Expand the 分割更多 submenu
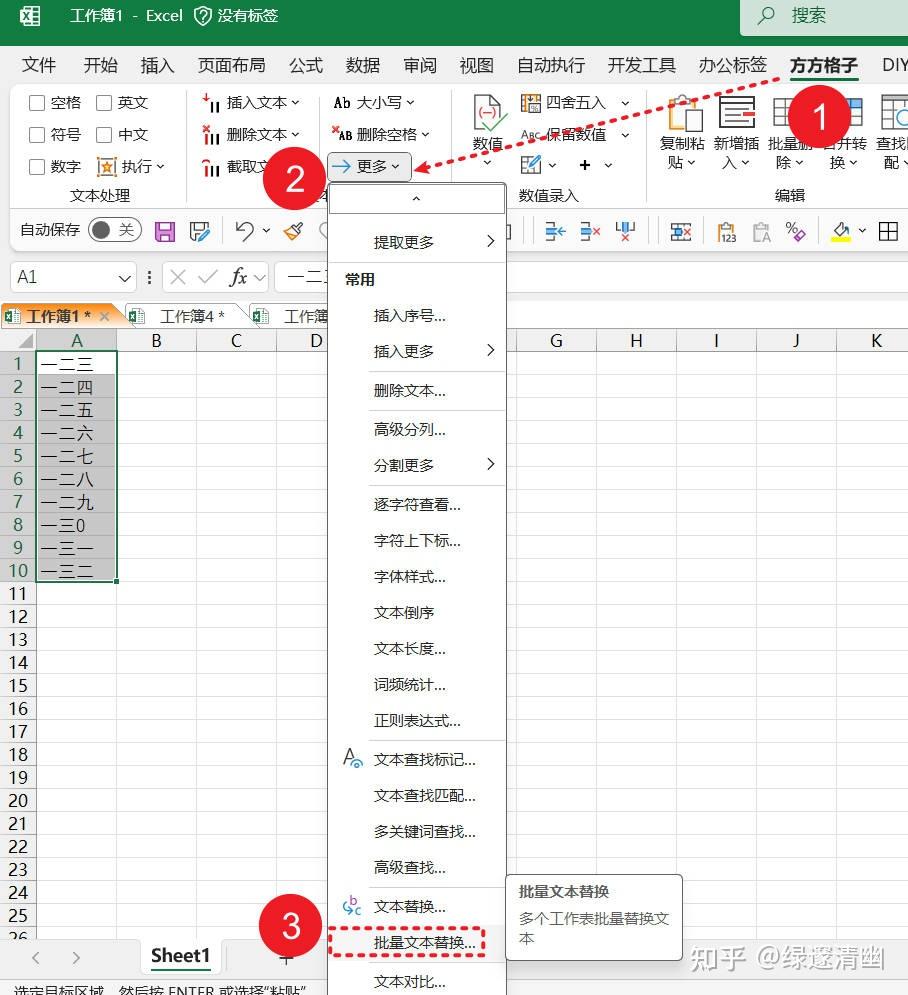 click(417, 465)
